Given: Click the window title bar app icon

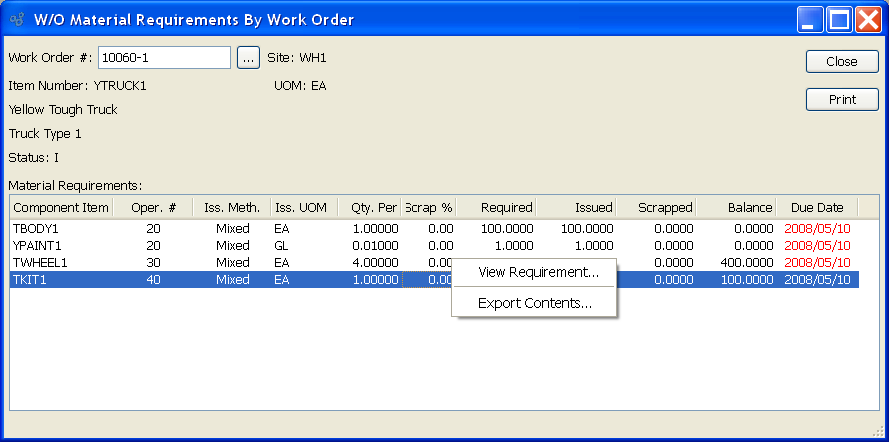Looking at the screenshot, I should point(16,20).
